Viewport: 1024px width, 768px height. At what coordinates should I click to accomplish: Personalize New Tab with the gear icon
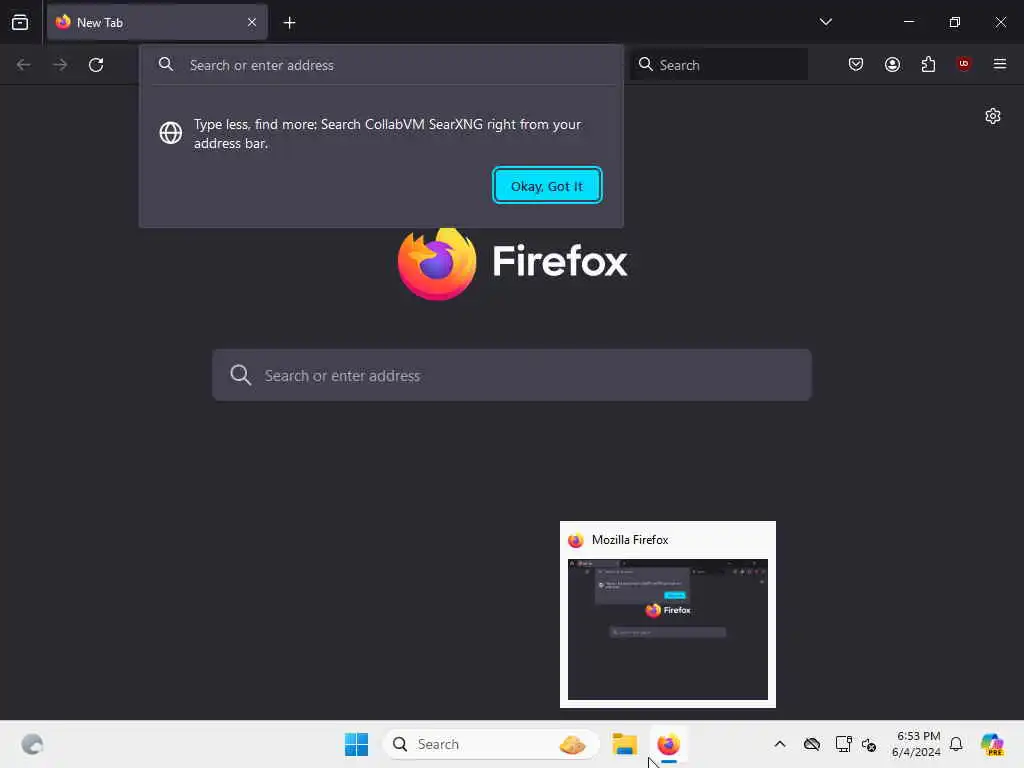click(x=993, y=116)
